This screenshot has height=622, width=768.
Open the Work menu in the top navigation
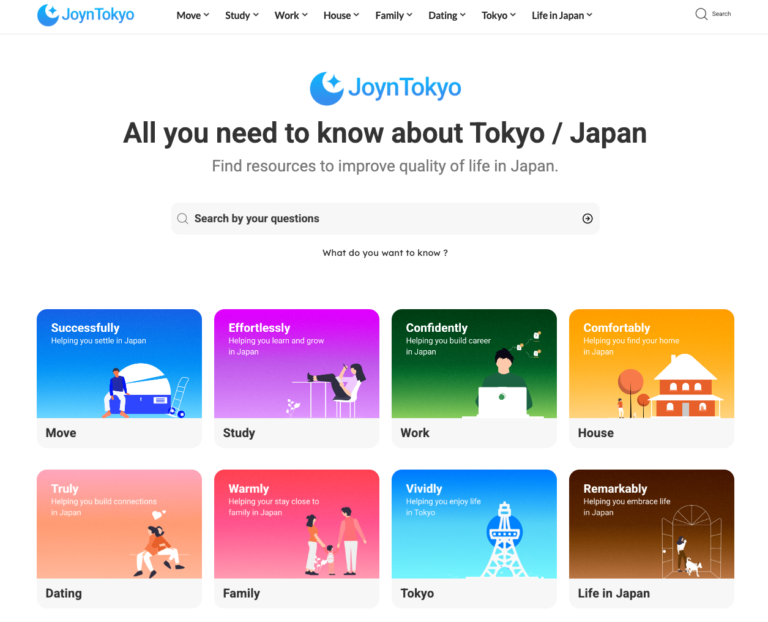point(291,15)
